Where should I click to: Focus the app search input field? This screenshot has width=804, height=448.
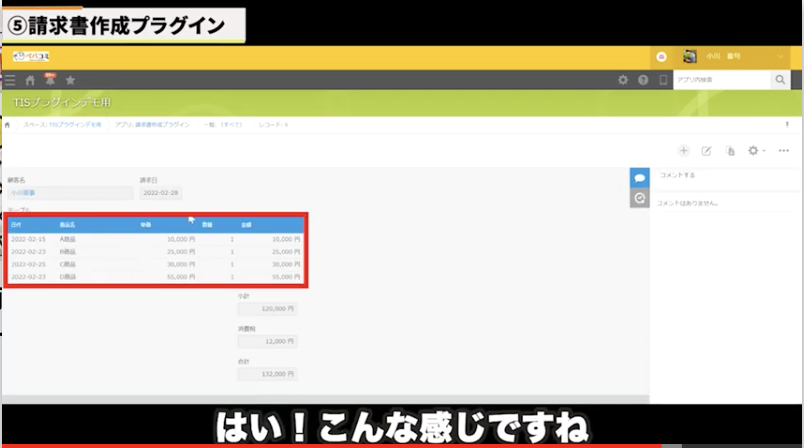pos(720,80)
